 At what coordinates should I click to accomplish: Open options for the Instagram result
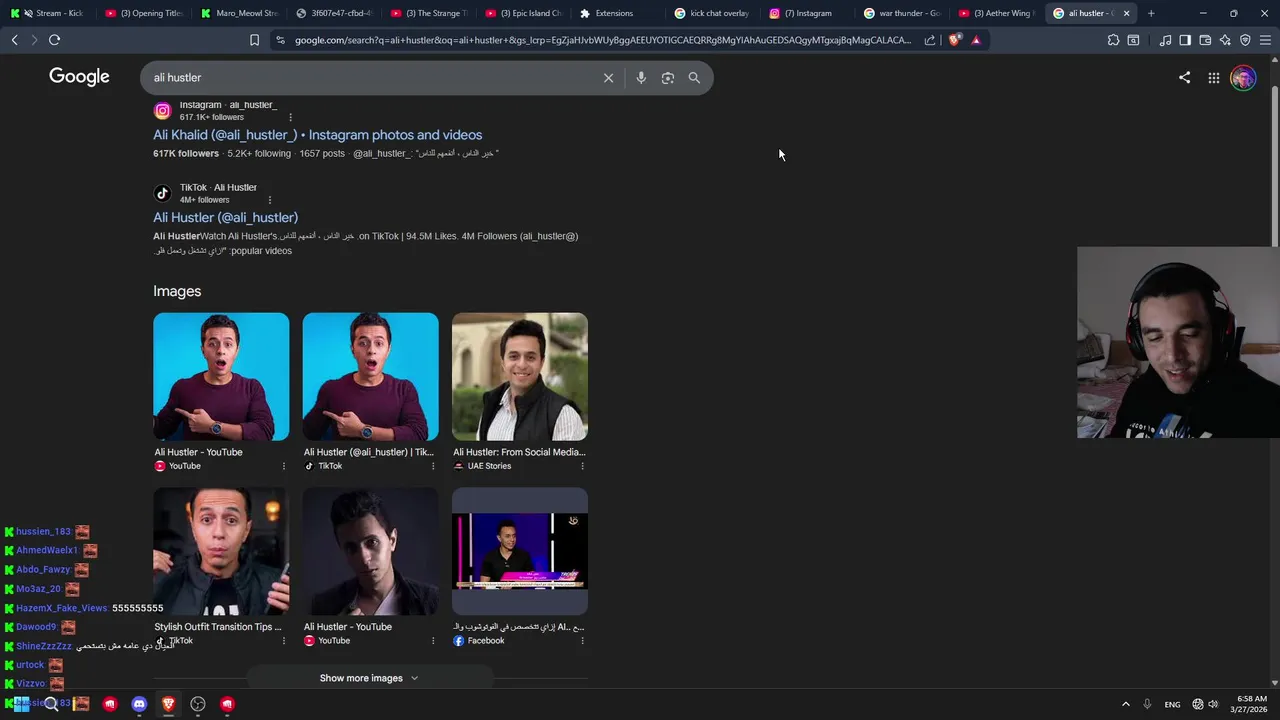(290, 117)
